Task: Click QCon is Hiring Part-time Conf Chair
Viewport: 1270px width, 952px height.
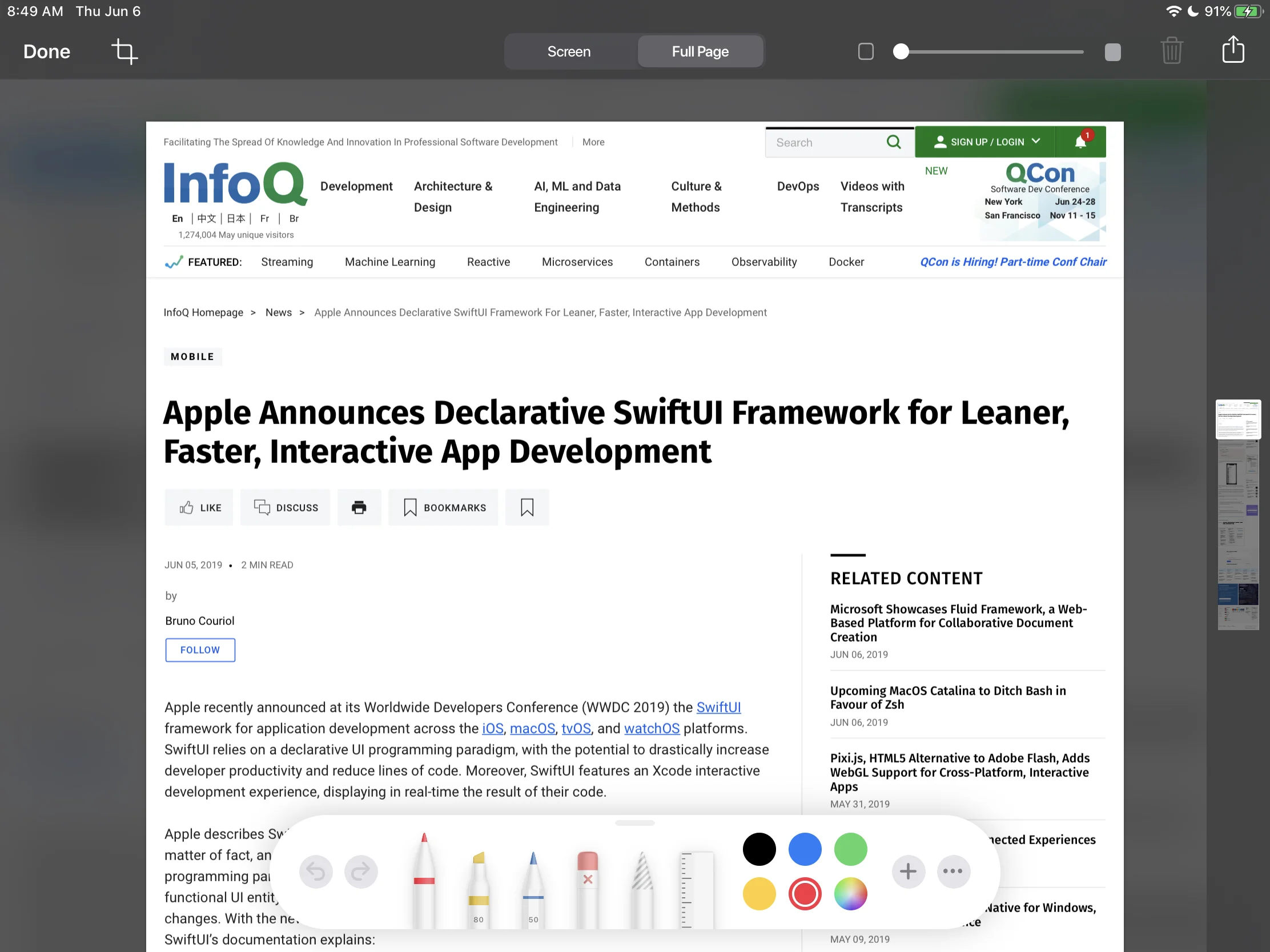Action: (1013, 261)
